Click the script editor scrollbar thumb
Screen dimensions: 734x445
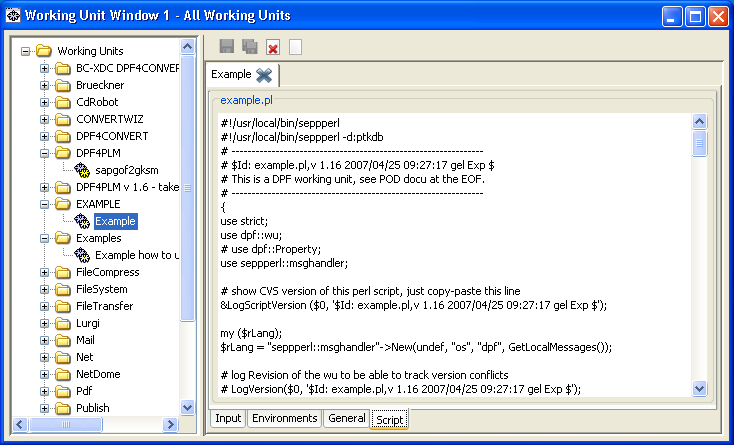[x=699, y=144]
